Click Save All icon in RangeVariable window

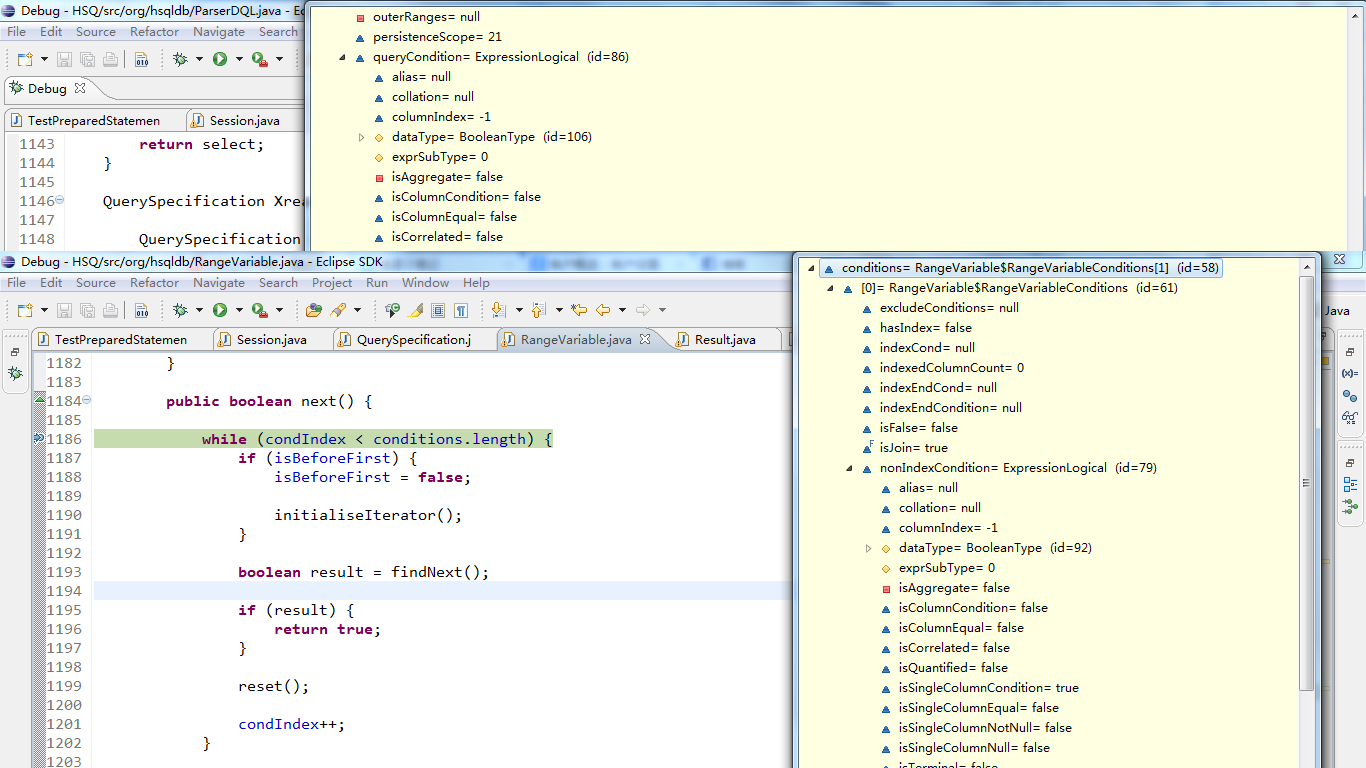87,310
